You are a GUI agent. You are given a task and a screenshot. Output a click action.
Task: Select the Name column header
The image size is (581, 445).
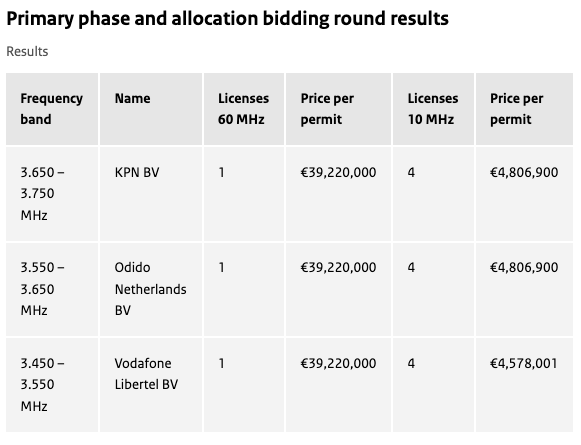click(151, 109)
